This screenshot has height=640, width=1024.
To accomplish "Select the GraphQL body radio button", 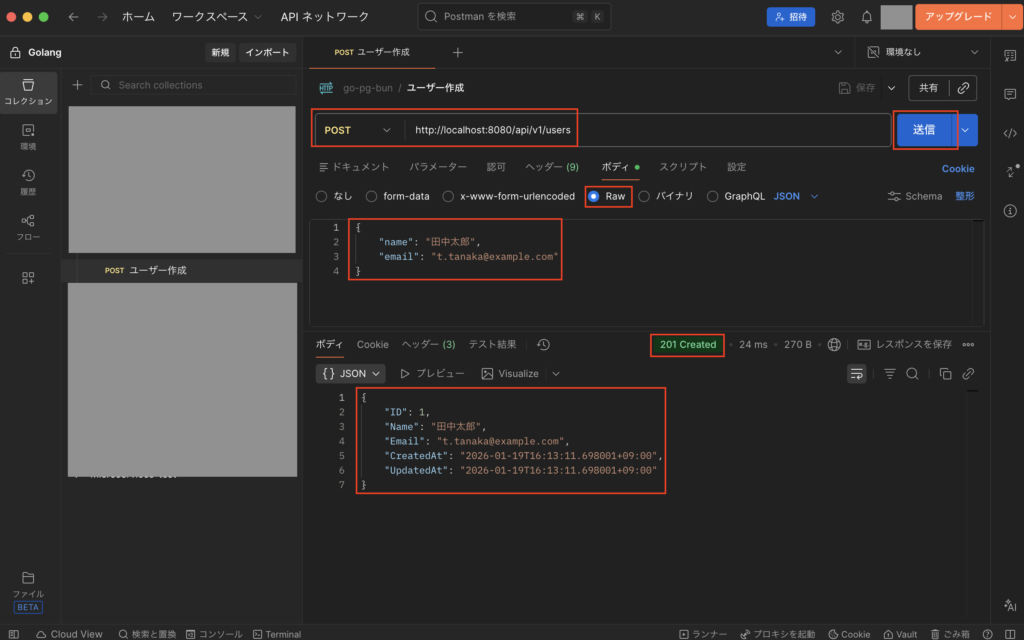I will 713,196.
